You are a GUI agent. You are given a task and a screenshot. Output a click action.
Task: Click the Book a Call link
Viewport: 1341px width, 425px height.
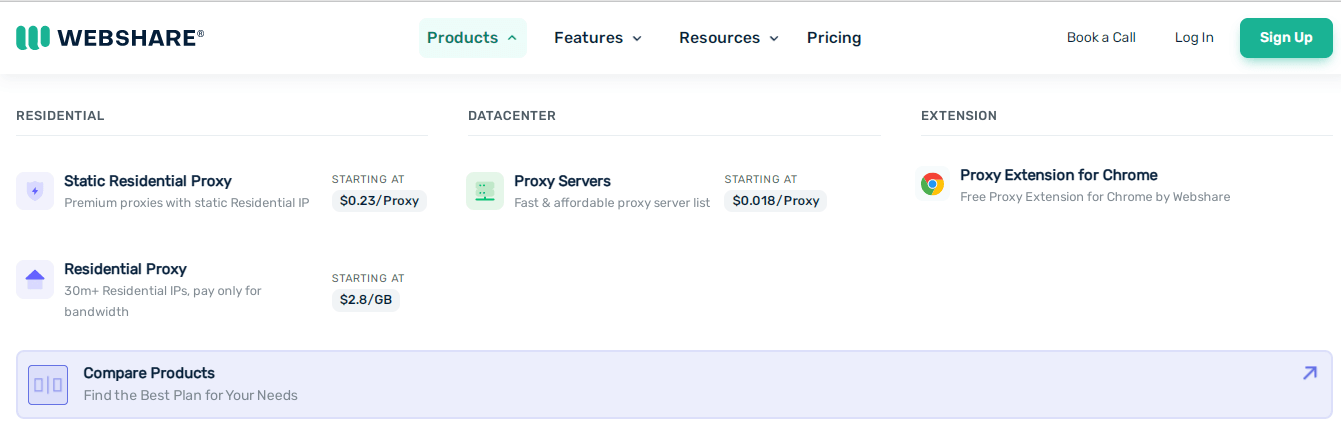click(1101, 38)
